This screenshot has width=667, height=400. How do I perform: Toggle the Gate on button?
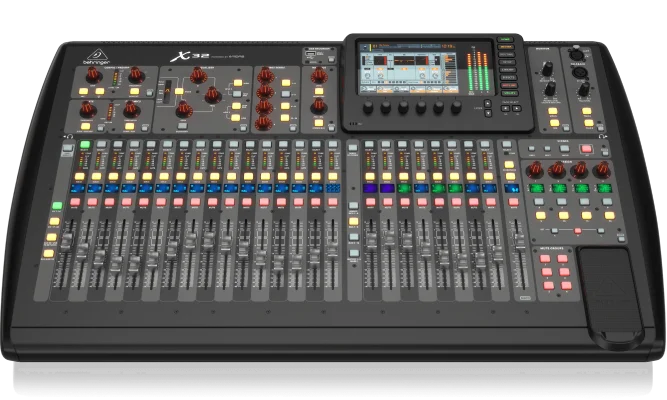[x=85, y=126]
